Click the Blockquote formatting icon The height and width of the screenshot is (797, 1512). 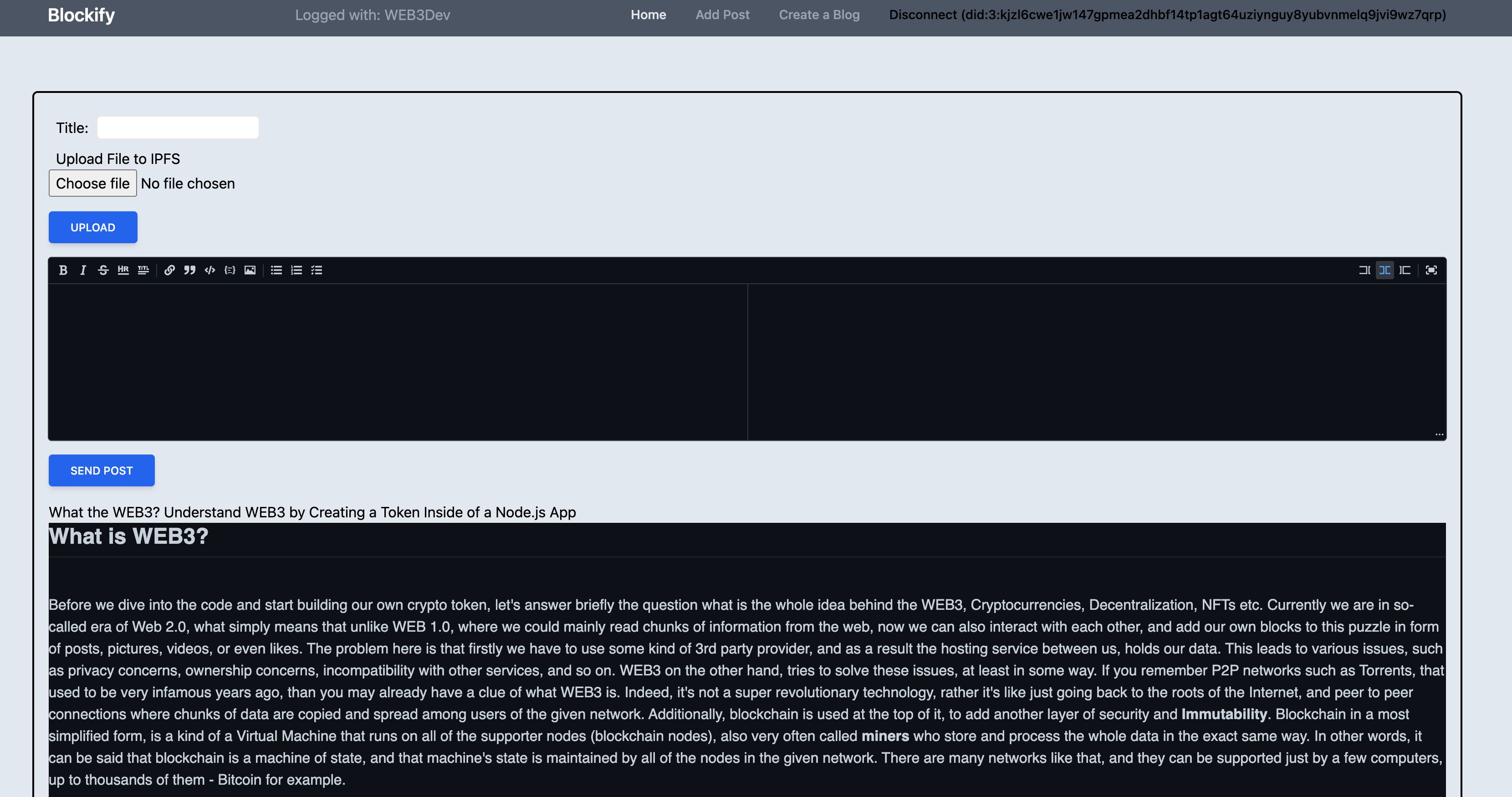tap(190, 270)
